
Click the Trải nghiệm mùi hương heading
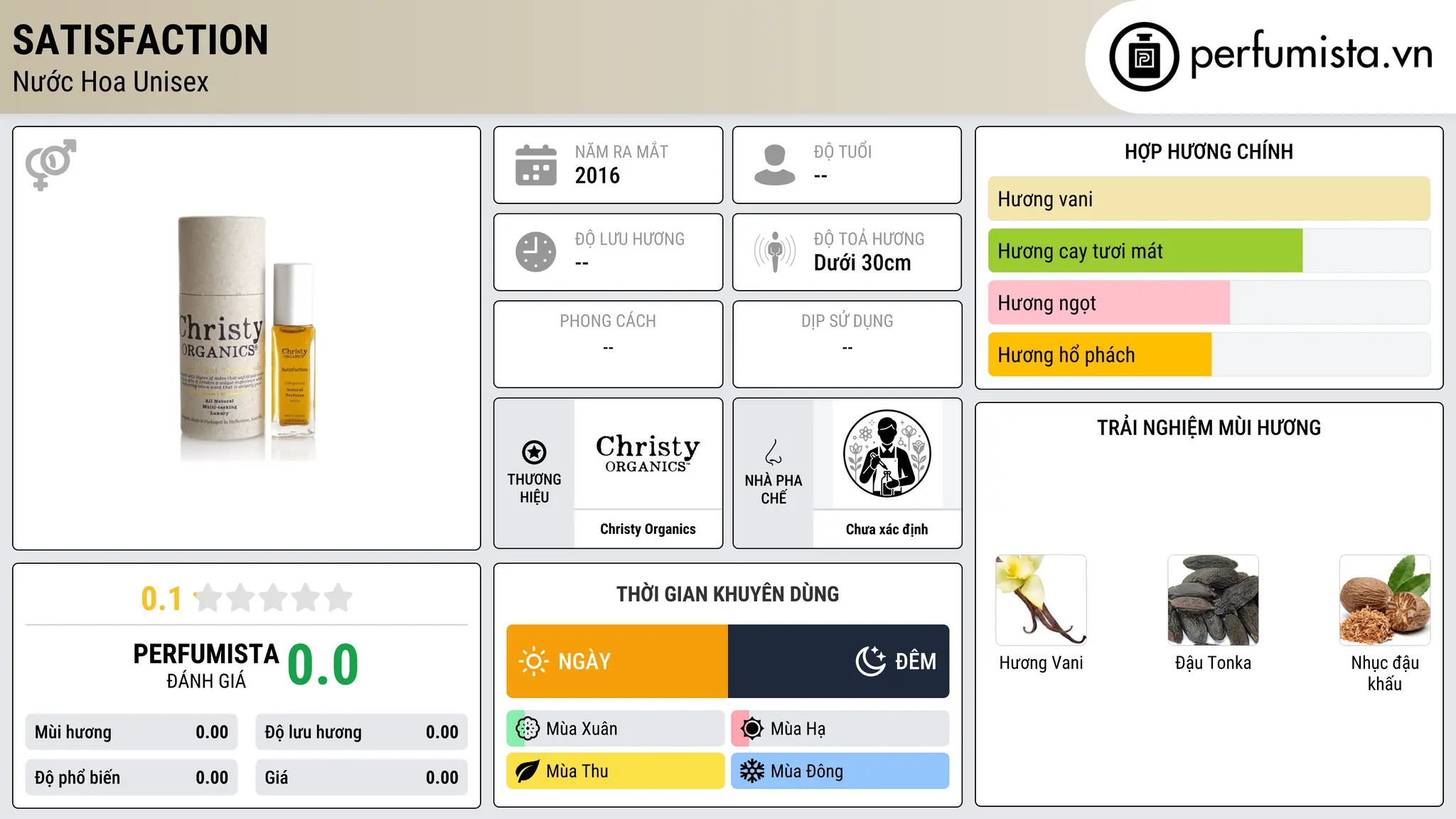pos(1209,427)
